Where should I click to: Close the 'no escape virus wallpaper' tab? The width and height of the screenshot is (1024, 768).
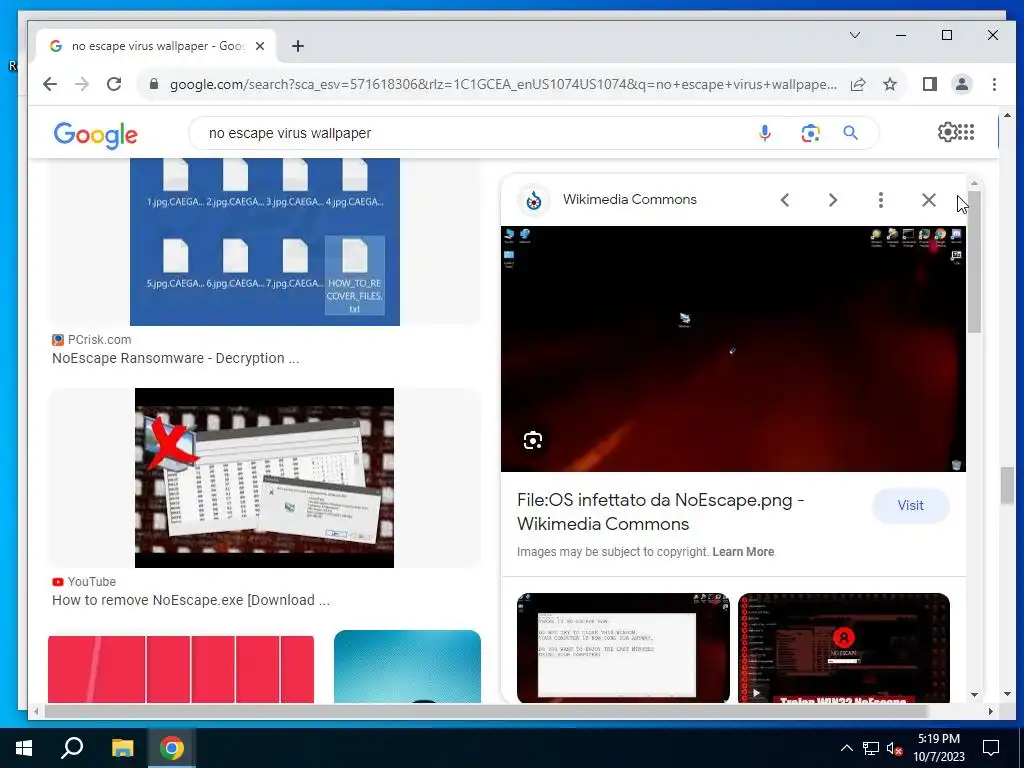pos(260,46)
